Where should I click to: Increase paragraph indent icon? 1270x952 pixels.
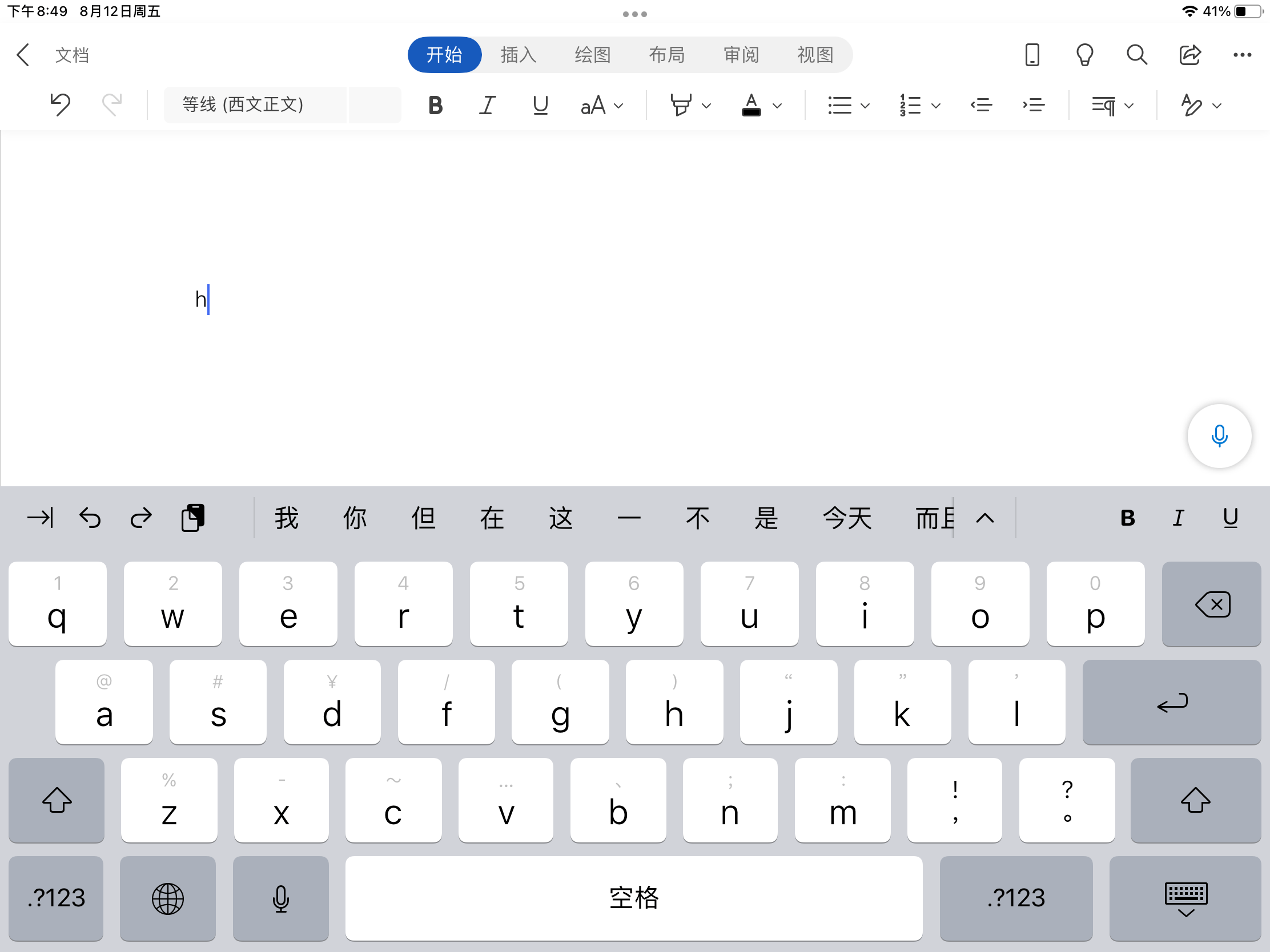(1033, 105)
